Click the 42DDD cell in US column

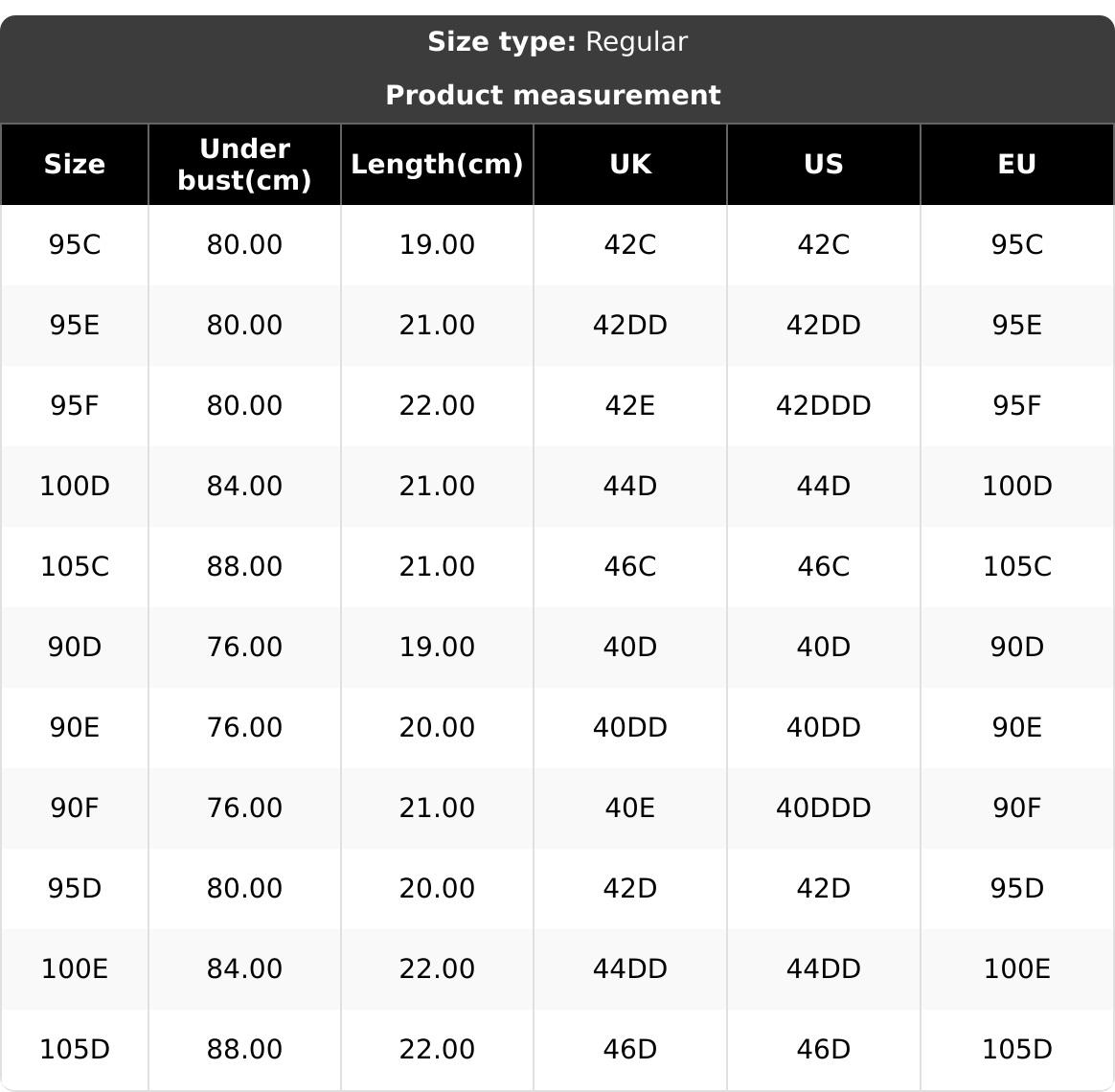click(824, 406)
